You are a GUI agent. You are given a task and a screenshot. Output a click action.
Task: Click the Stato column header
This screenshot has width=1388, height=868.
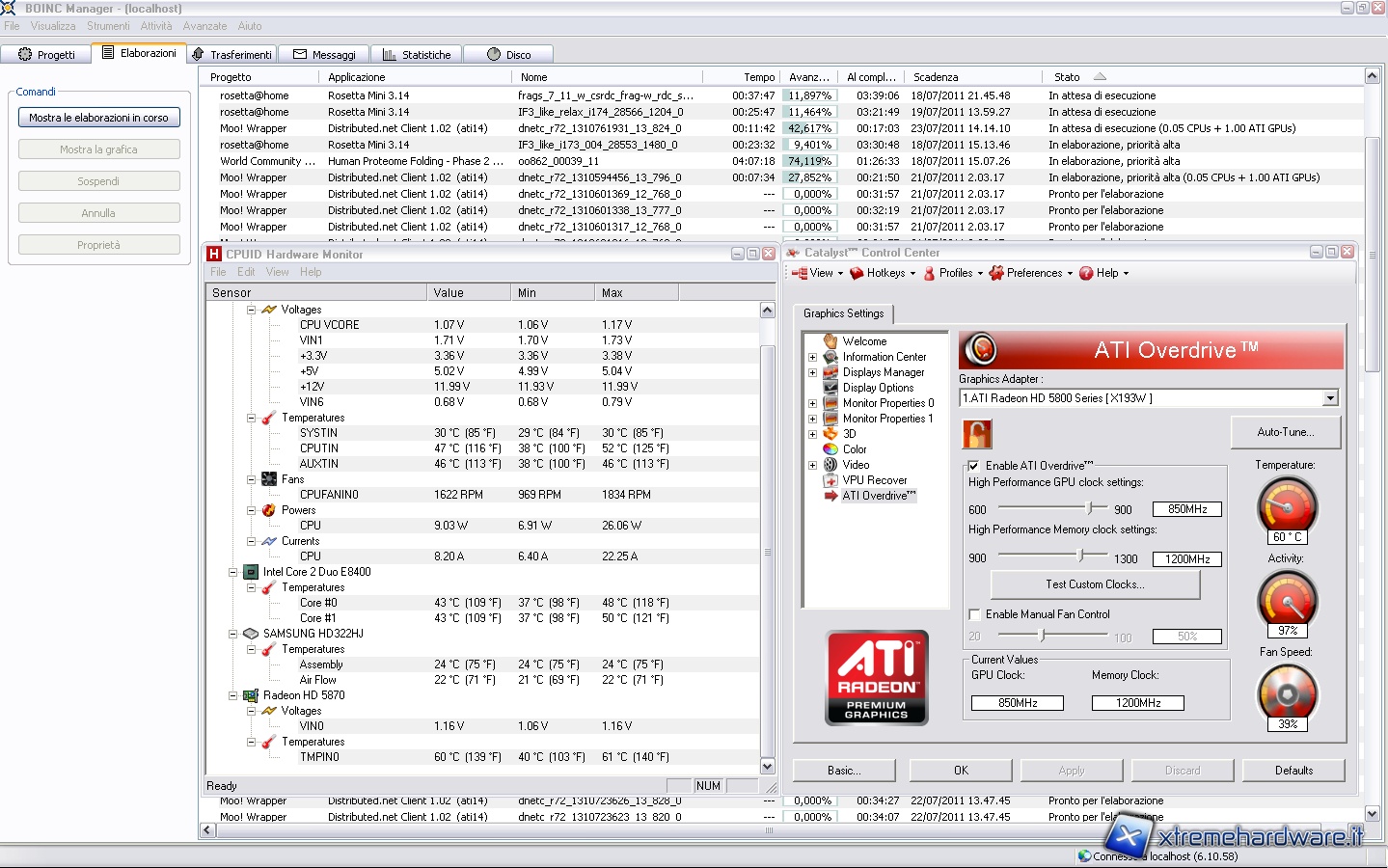[x=1067, y=77]
